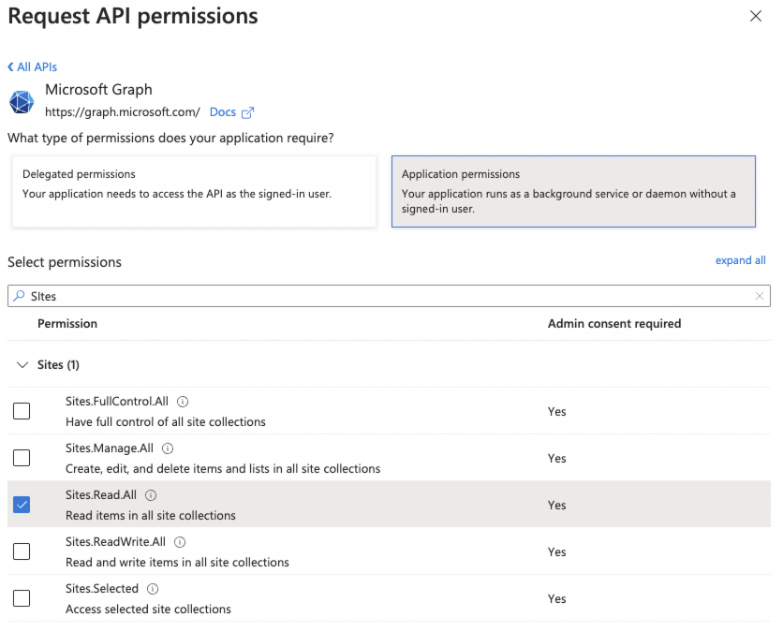Click info icon next to Sites.Read.All
The width and height of the screenshot is (784, 632).
tap(150, 495)
